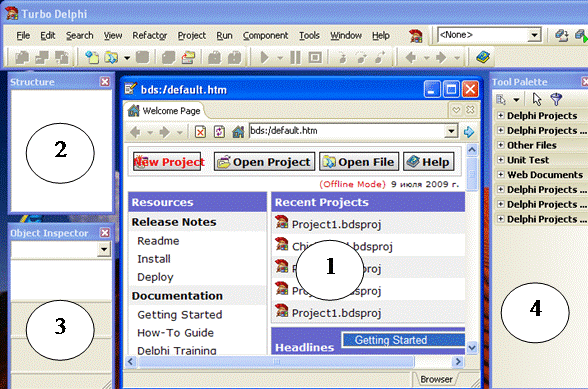Close the Structure panel
The image size is (588, 389).
pyautogui.click(x=105, y=82)
